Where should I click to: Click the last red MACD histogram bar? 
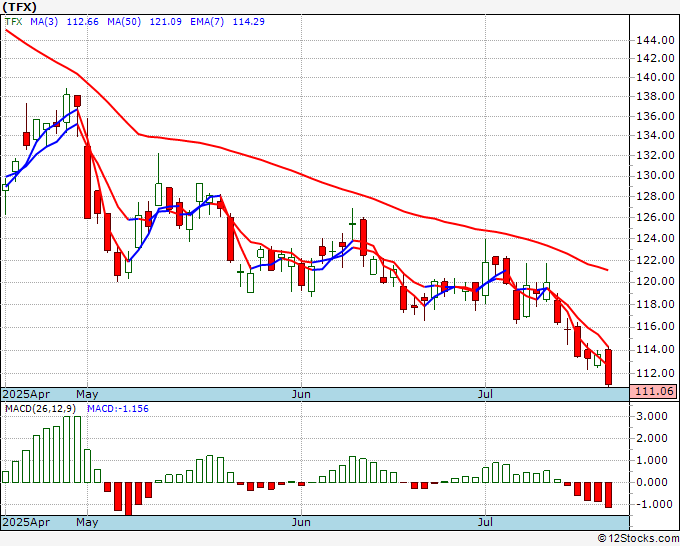pyautogui.click(x=608, y=495)
